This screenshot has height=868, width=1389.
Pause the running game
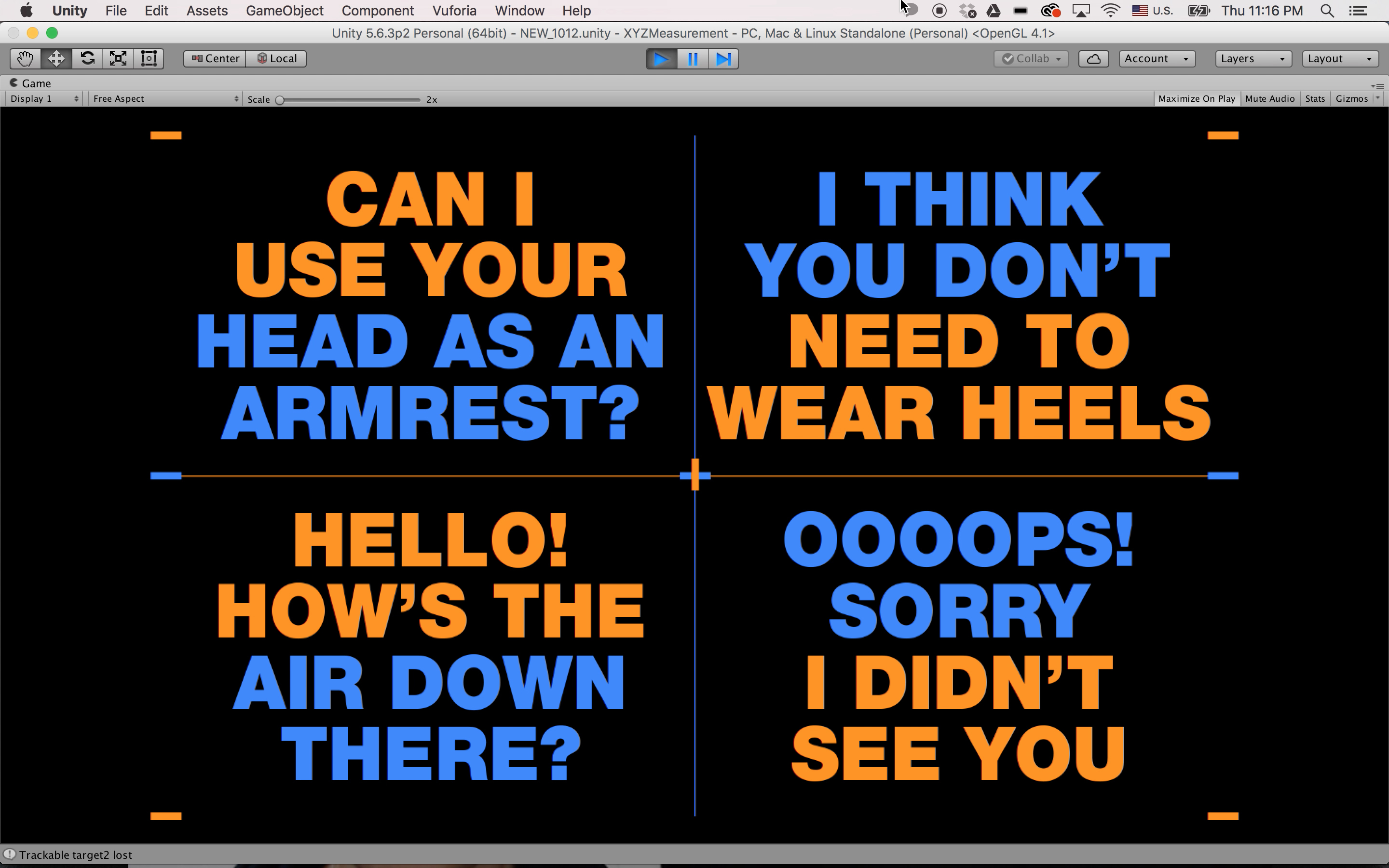click(x=692, y=59)
